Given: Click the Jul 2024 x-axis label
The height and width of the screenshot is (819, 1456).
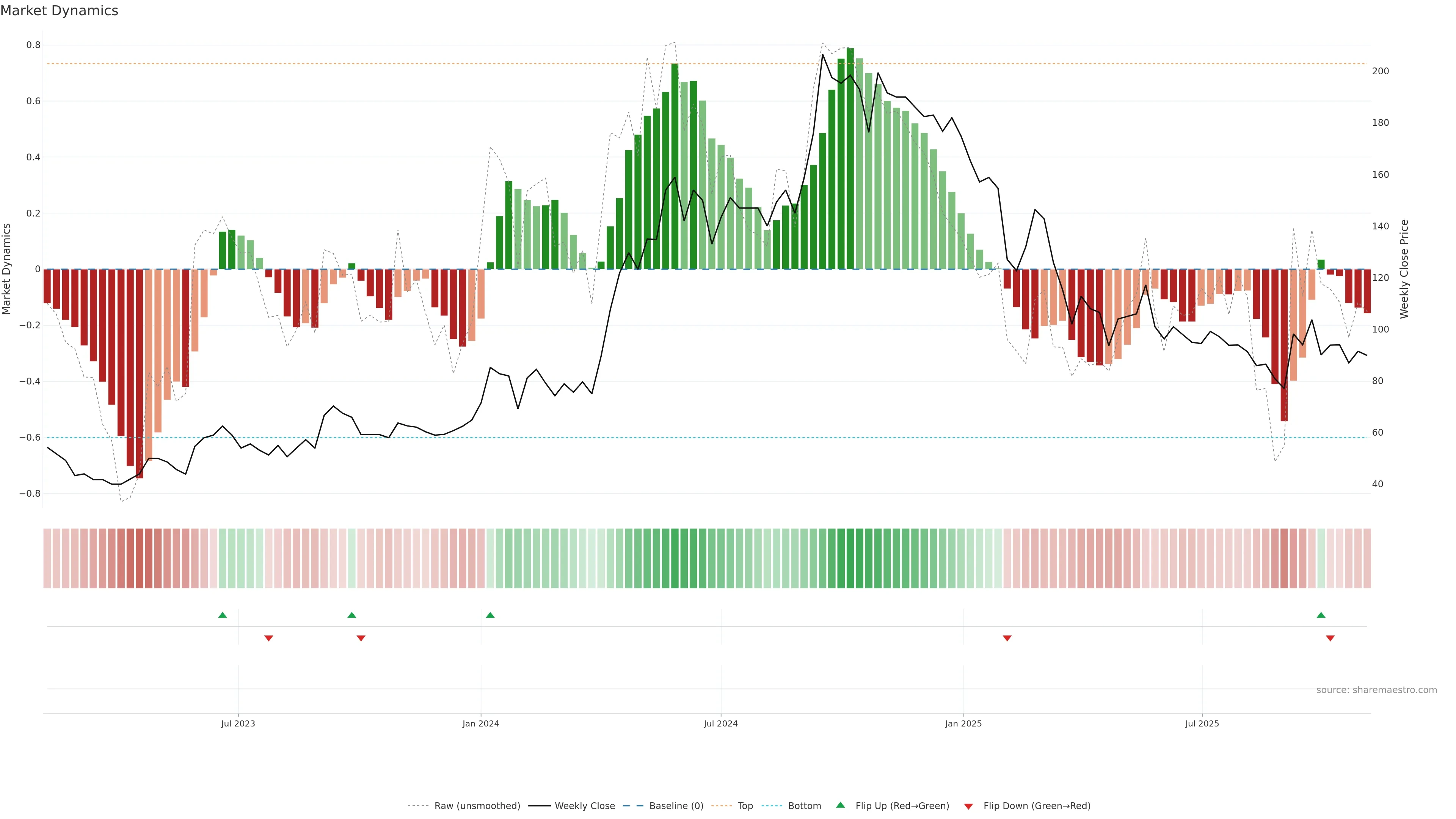Looking at the screenshot, I should [721, 723].
